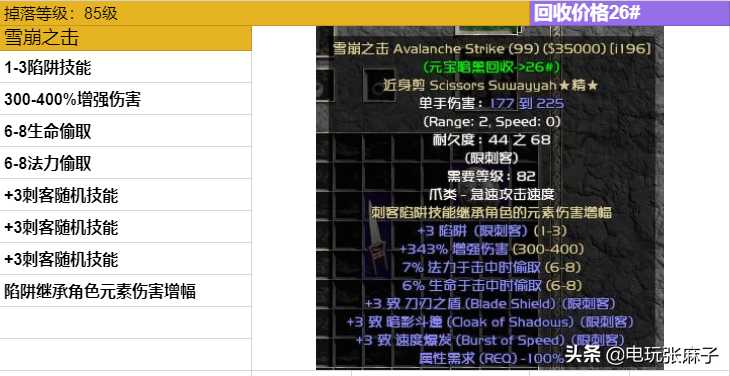Screen dimensions: 730x376
Task: Click the 需要等级: 82 line
Action: pos(492,176)
